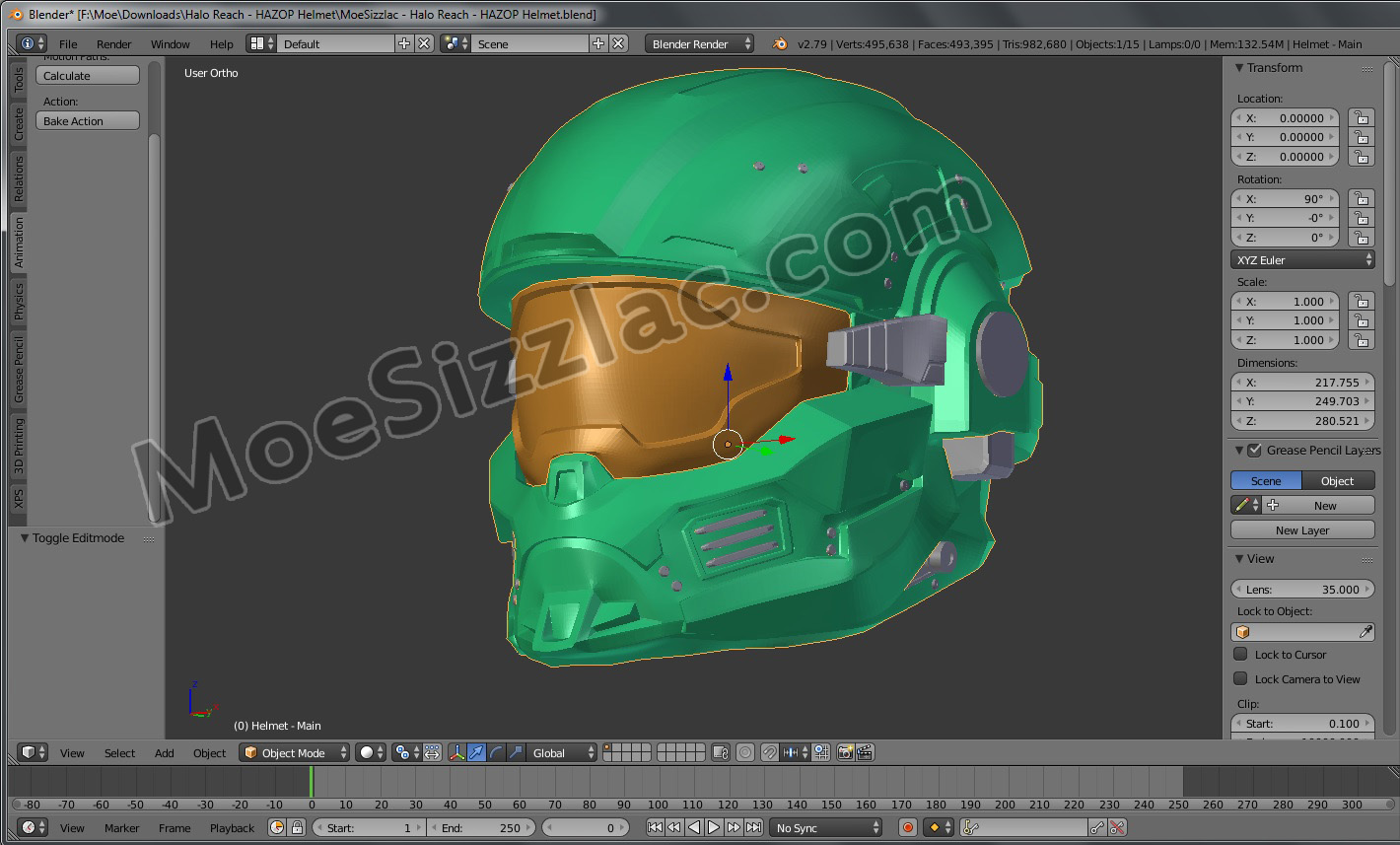Switch to the Physics tab
1400x845 pixels.
coord(18,302)
